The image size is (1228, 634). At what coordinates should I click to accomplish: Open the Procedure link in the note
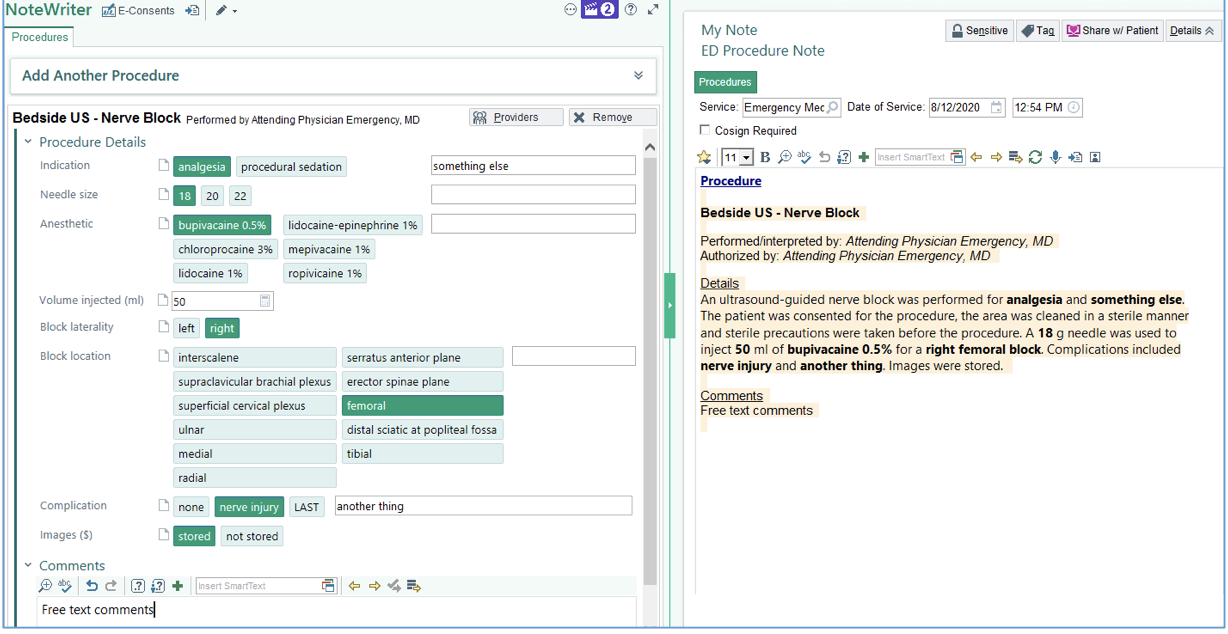(x=731, y=181)
